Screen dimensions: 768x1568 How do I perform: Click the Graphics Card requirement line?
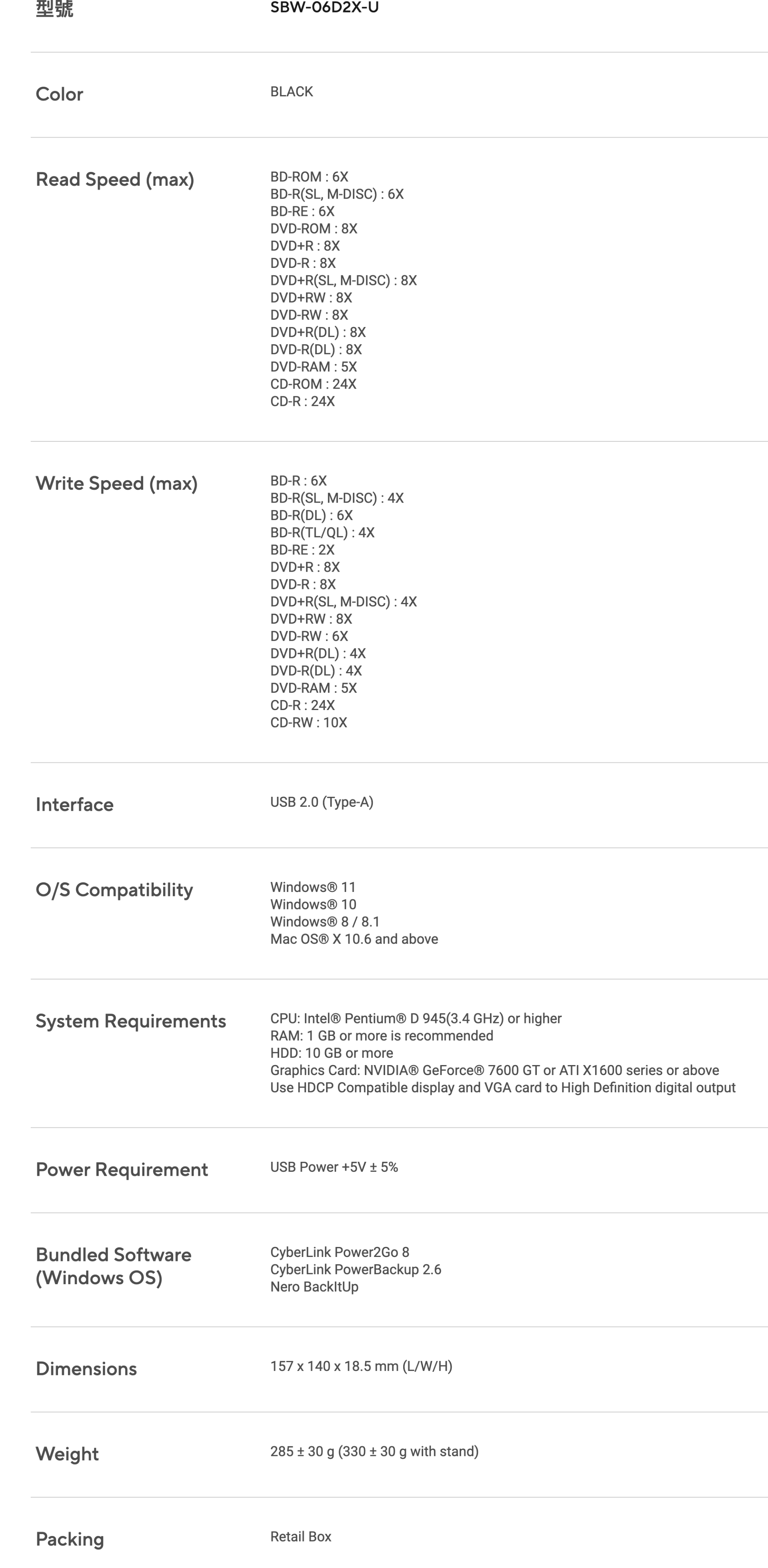point(494,1071)
